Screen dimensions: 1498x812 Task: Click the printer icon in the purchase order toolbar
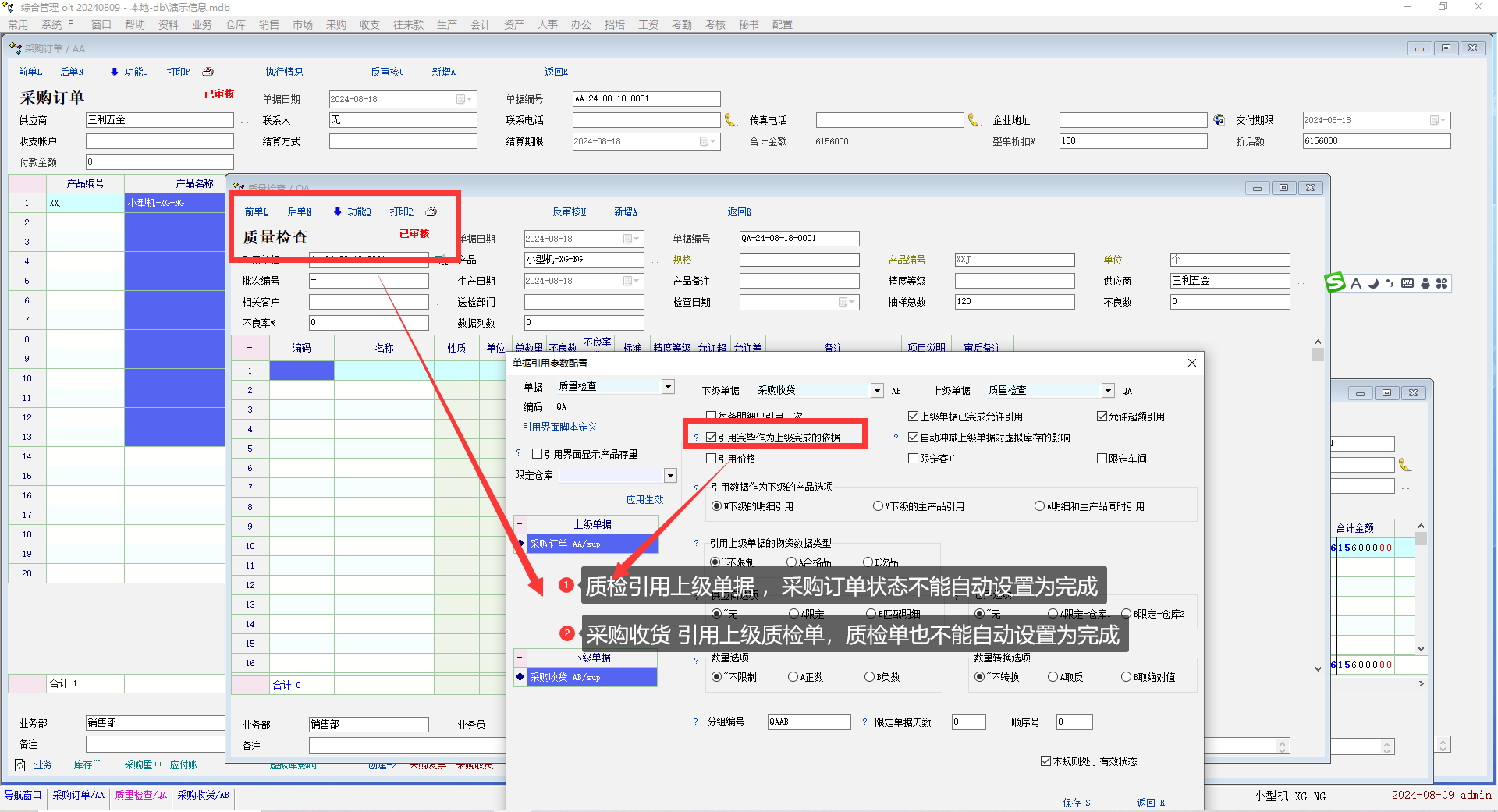[208, 72]
